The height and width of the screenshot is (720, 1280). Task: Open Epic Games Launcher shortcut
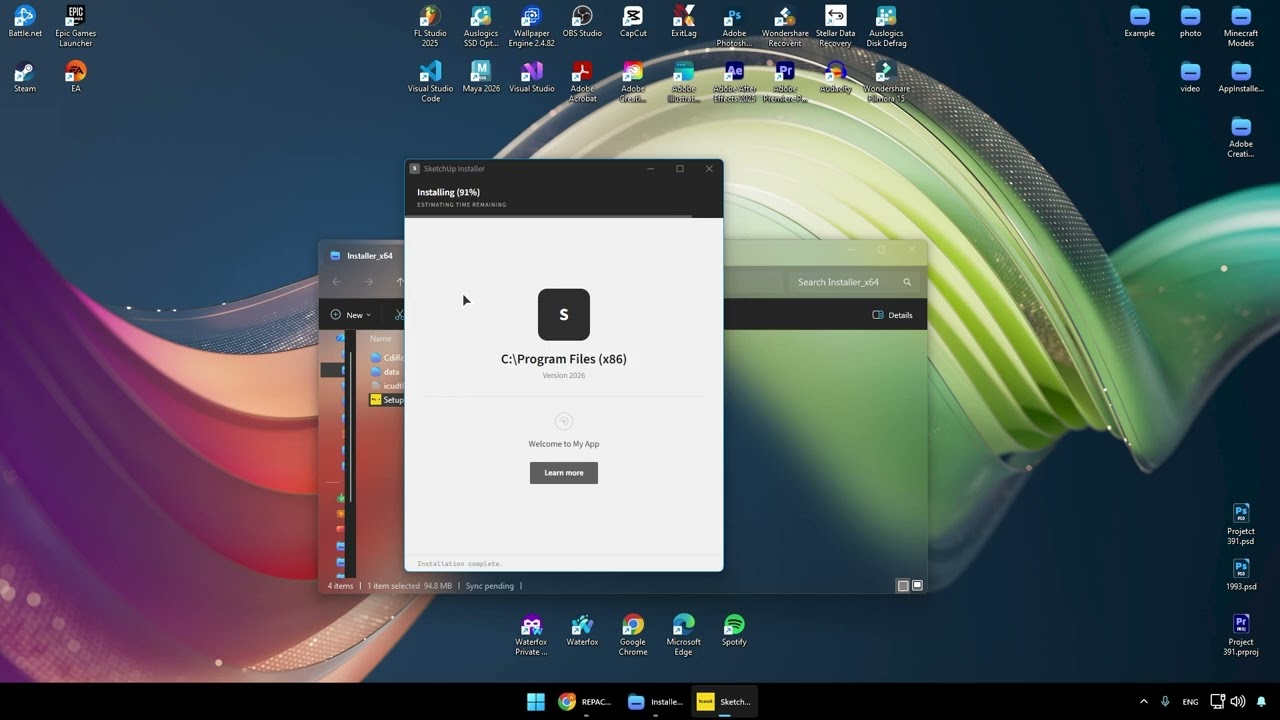76,26
